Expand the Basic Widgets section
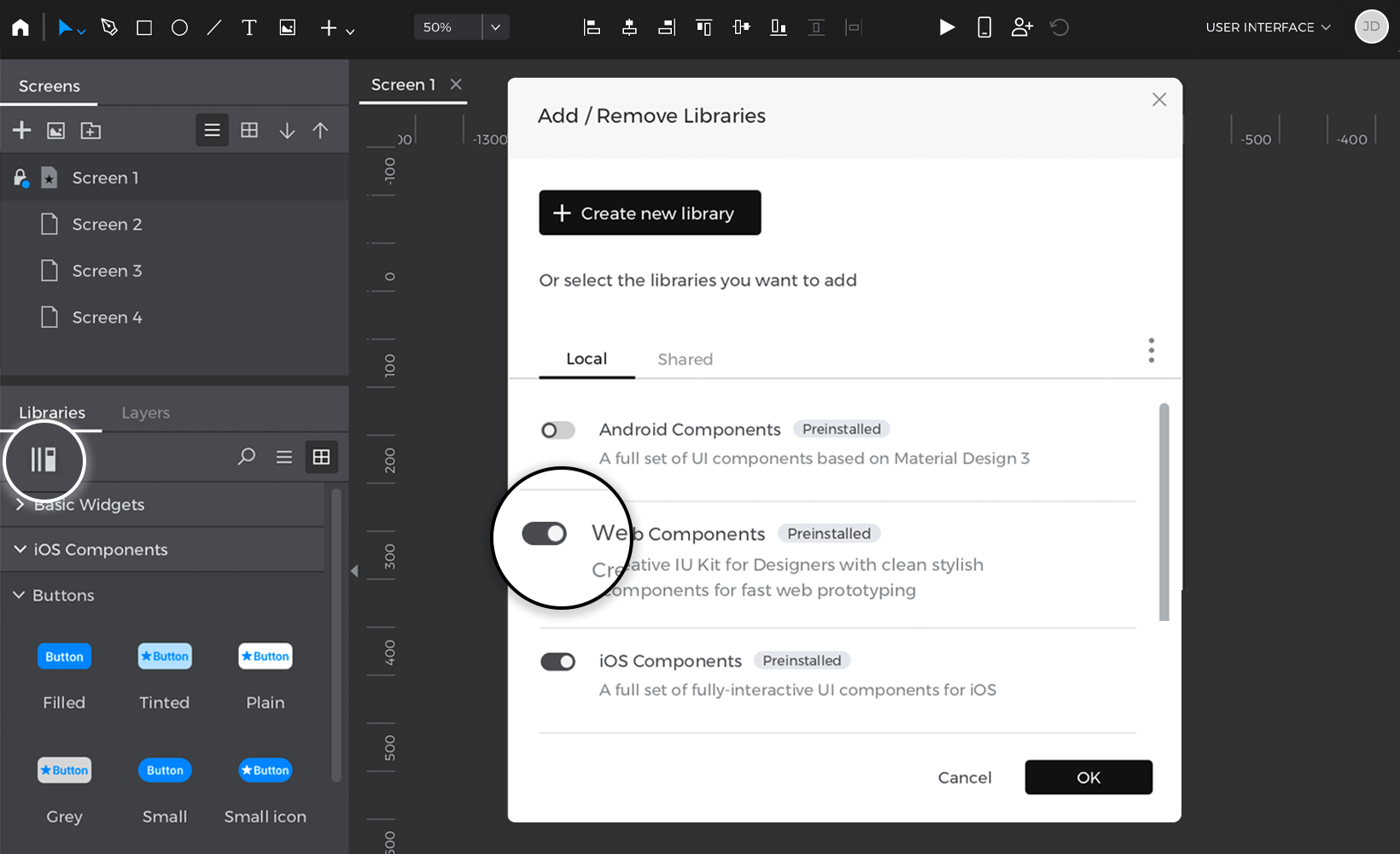The image size is (1400, 854). (20, 505)
